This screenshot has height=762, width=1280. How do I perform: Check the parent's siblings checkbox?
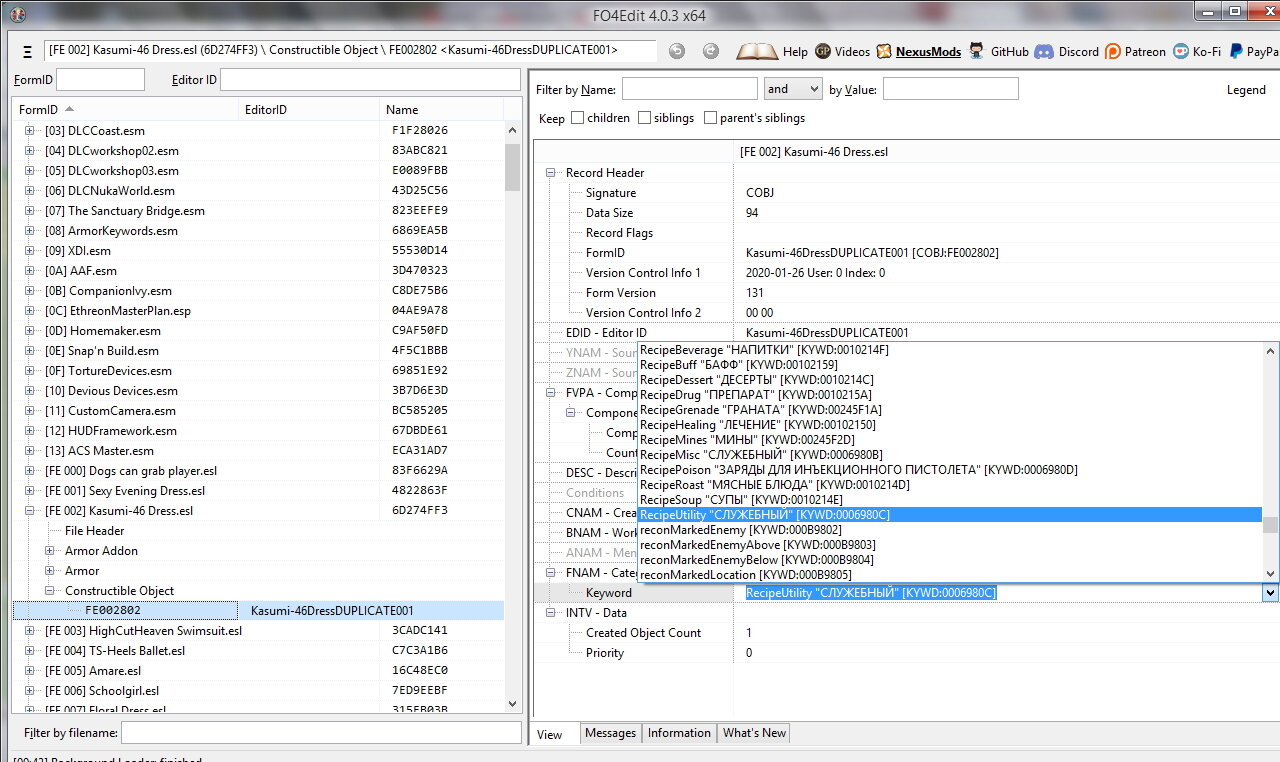coord(710,118)
